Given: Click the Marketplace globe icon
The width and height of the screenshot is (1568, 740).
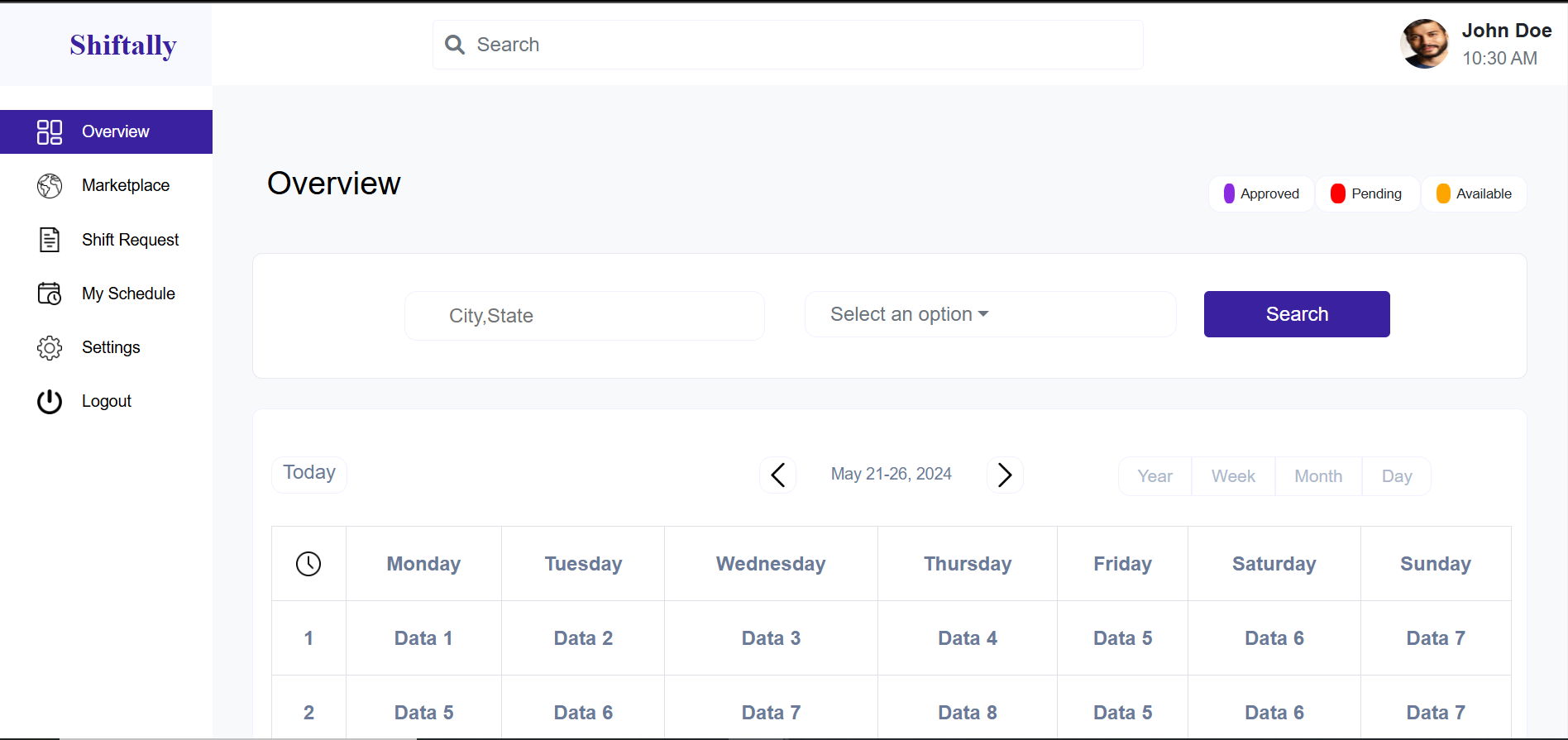Looking at the screenshot, I should (x=50, y=186).
